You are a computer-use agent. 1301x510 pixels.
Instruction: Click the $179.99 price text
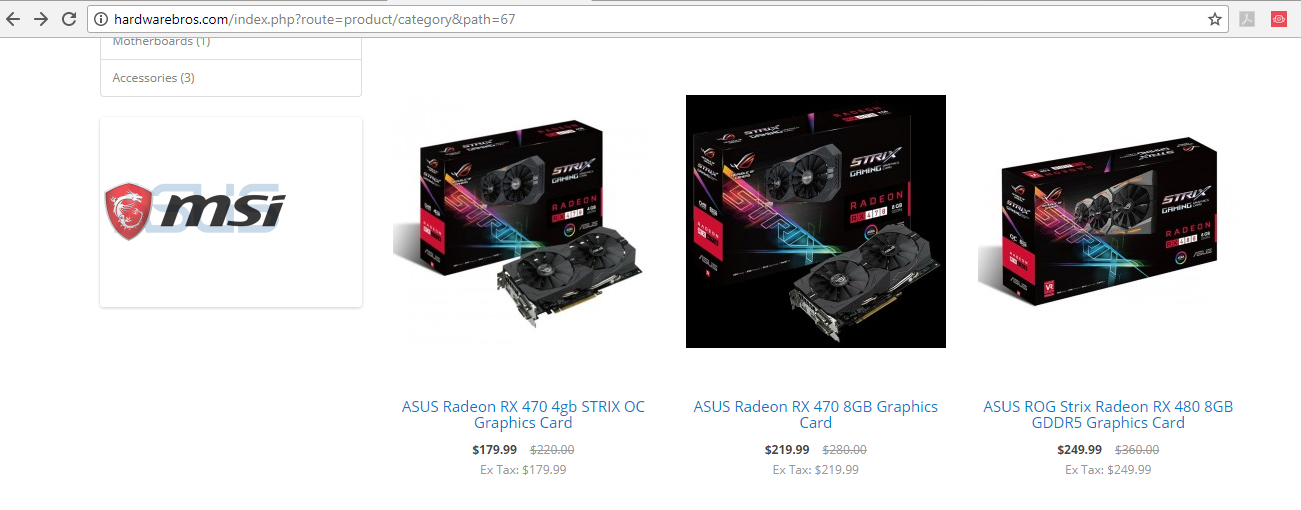point(495,450)
